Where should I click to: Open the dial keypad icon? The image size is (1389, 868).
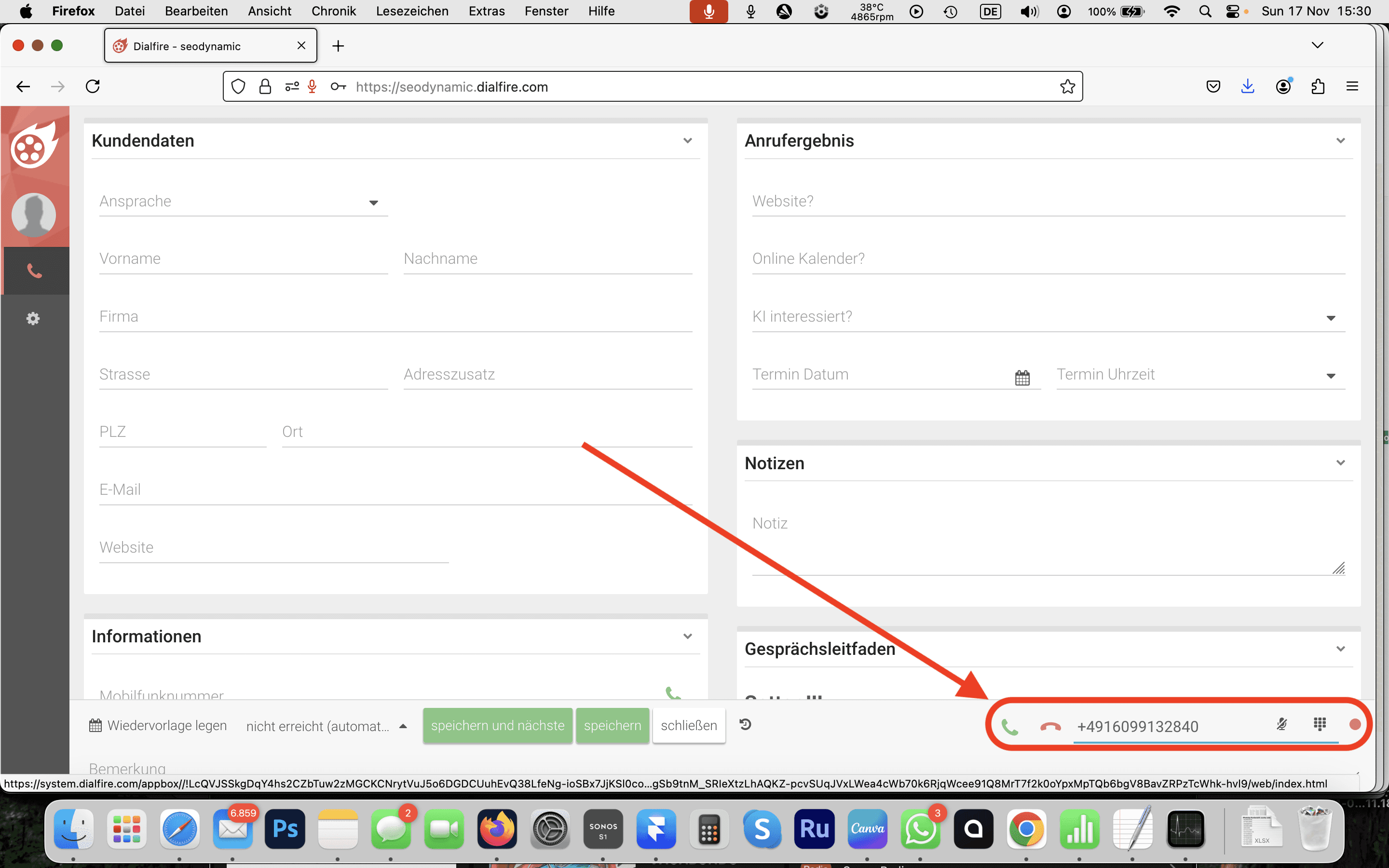click(x=1320, y=724)
